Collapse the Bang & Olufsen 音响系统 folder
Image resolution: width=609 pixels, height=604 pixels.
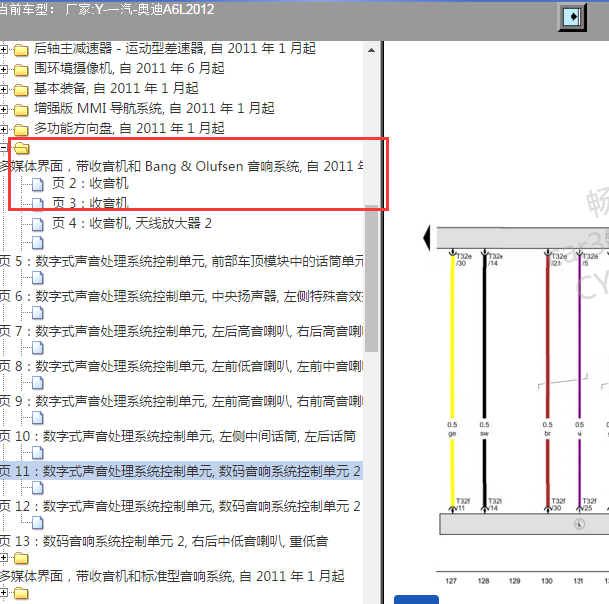3,148
